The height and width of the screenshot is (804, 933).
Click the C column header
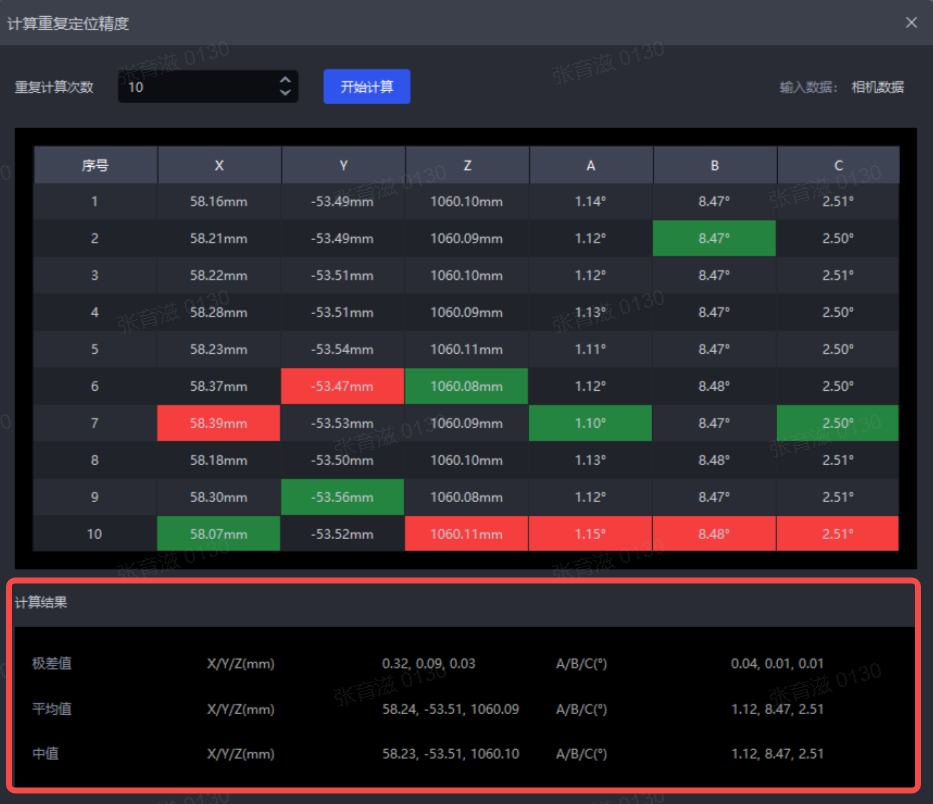coord(838,165)
